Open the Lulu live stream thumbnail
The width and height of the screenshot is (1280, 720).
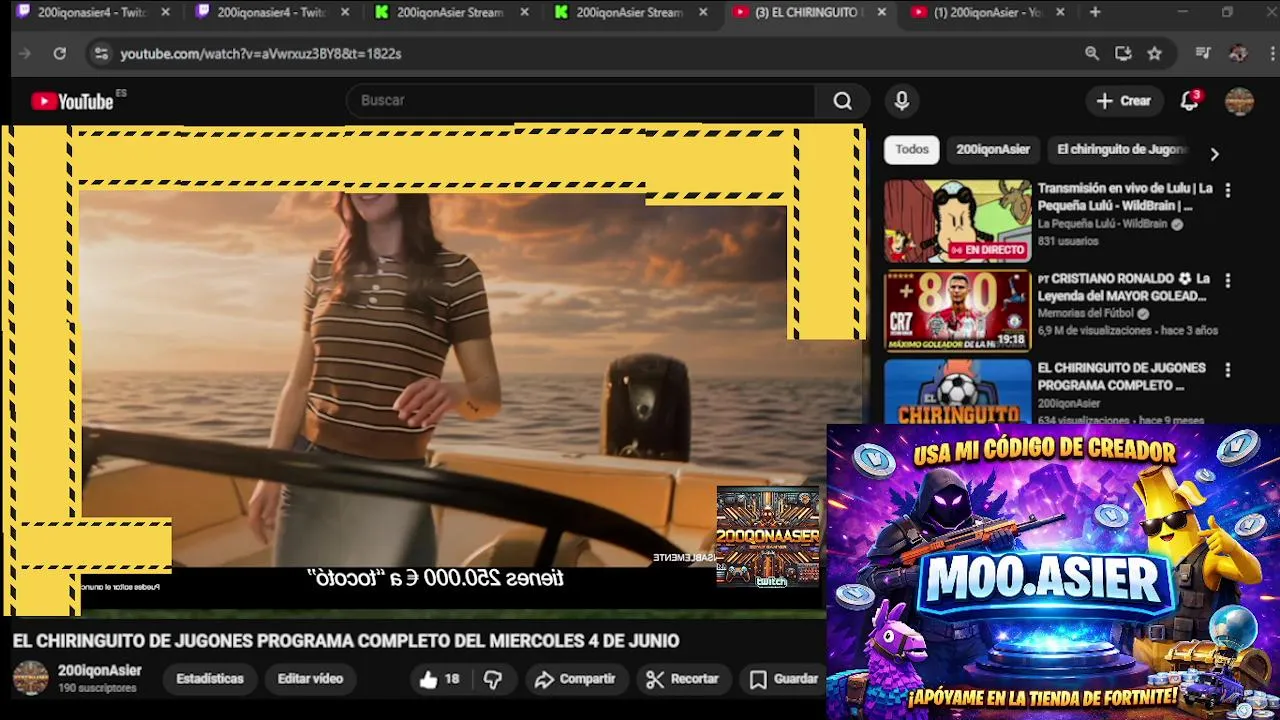[x=957, y=221]
